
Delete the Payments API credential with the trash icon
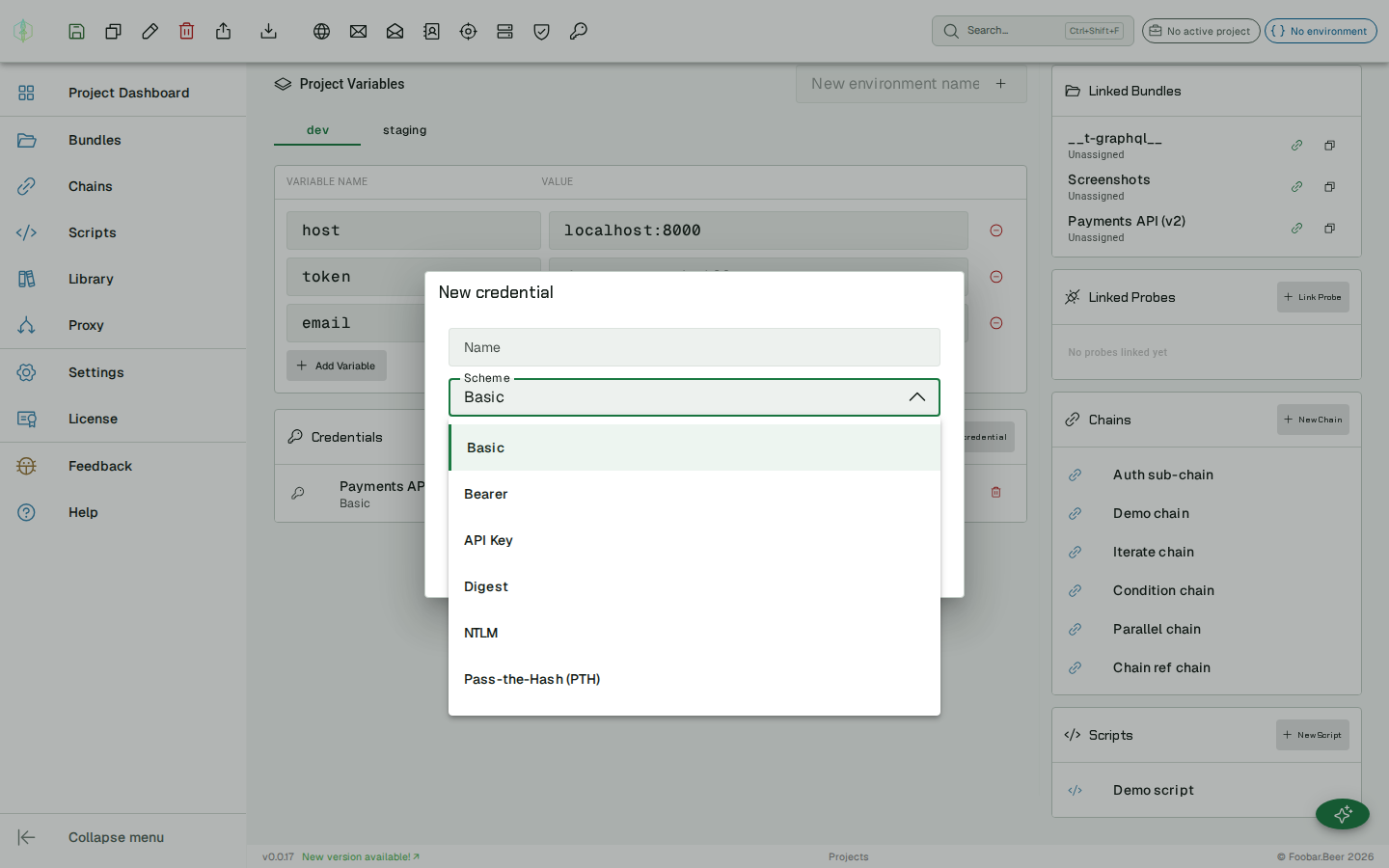click(996, 492)
